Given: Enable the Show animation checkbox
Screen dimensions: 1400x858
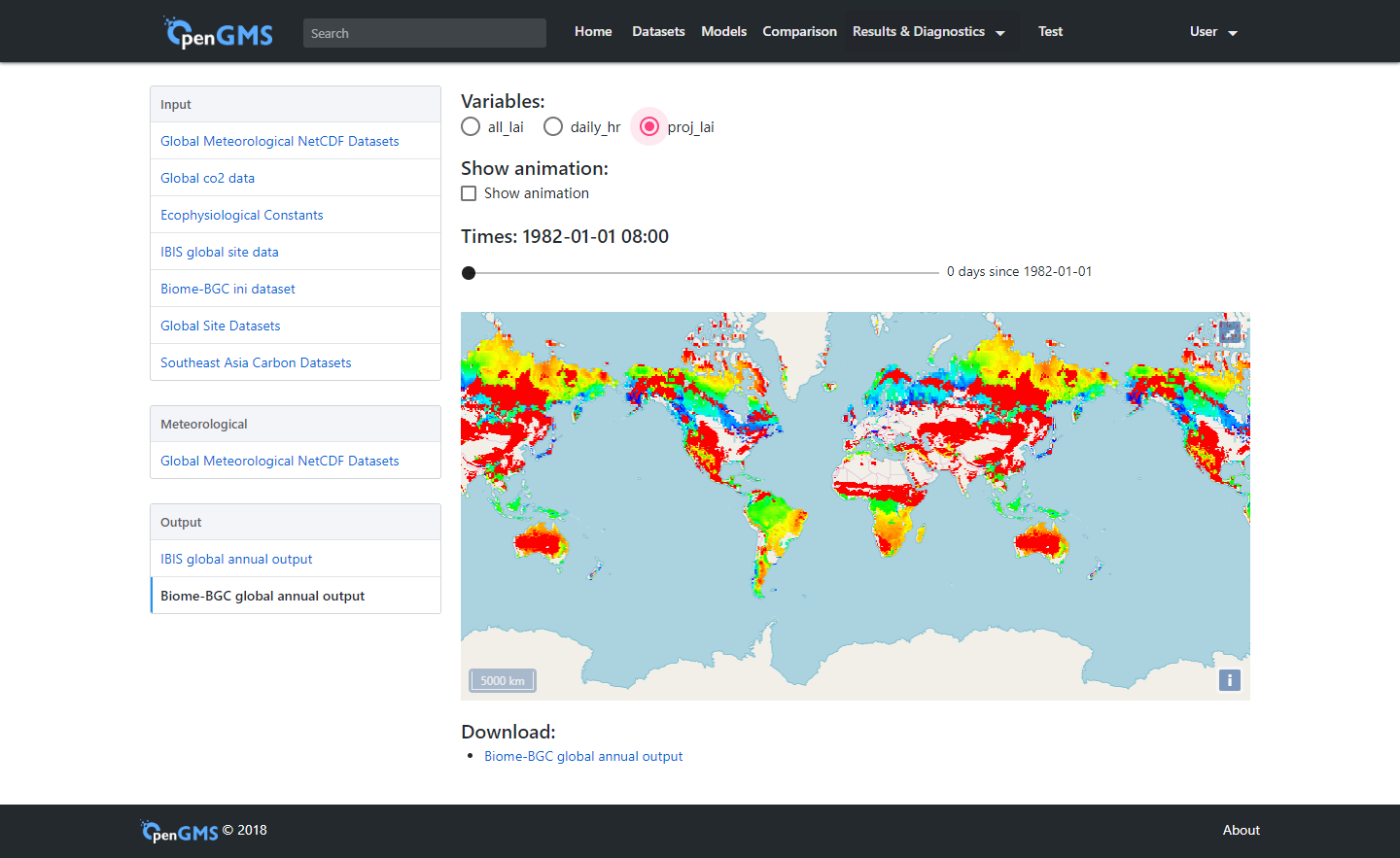Looking at the screenshot, I should (x=469, y=192).
